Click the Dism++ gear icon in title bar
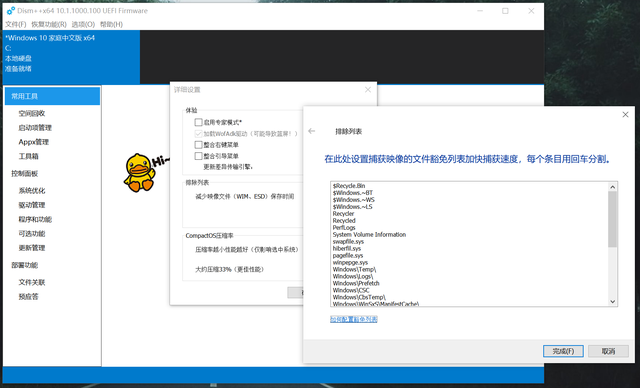 pos(11,11)
